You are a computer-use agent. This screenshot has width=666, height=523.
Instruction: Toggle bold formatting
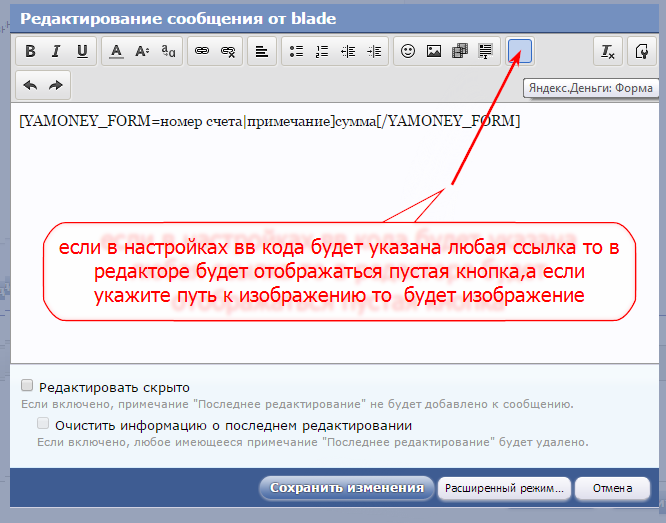pyautogui.click(x=30, y=51)
